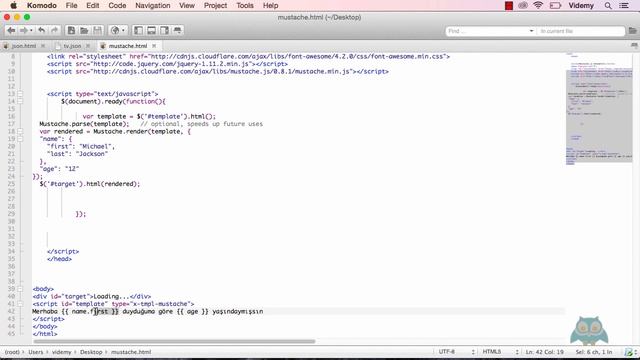
Task: Create a new file with toolbar icon
Action: click(71, 31)
